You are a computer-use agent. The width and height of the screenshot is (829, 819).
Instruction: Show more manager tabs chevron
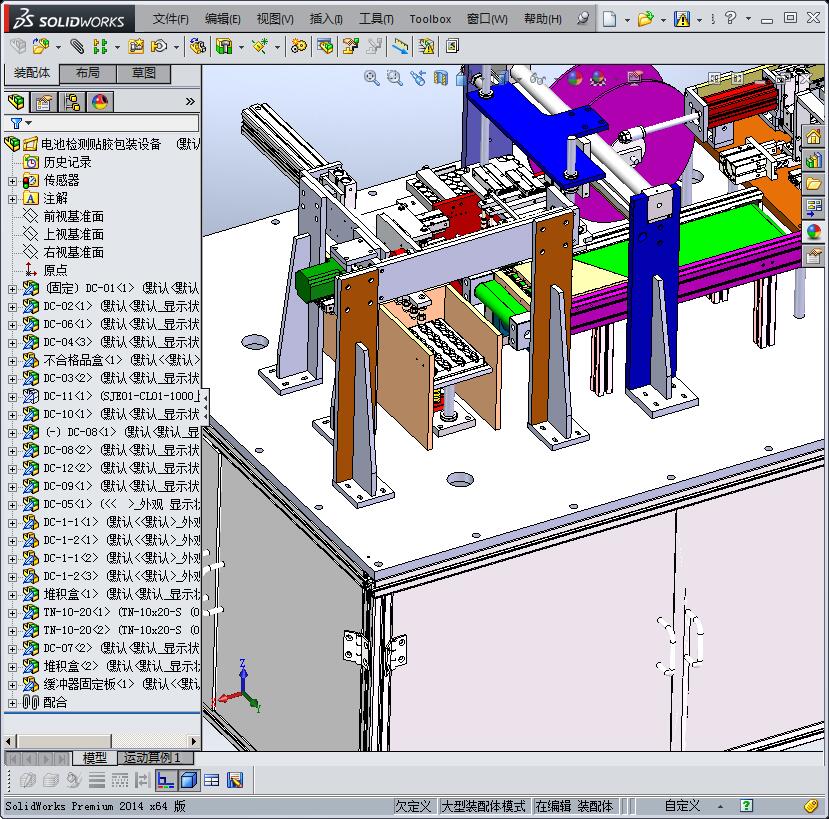point(190,102)
